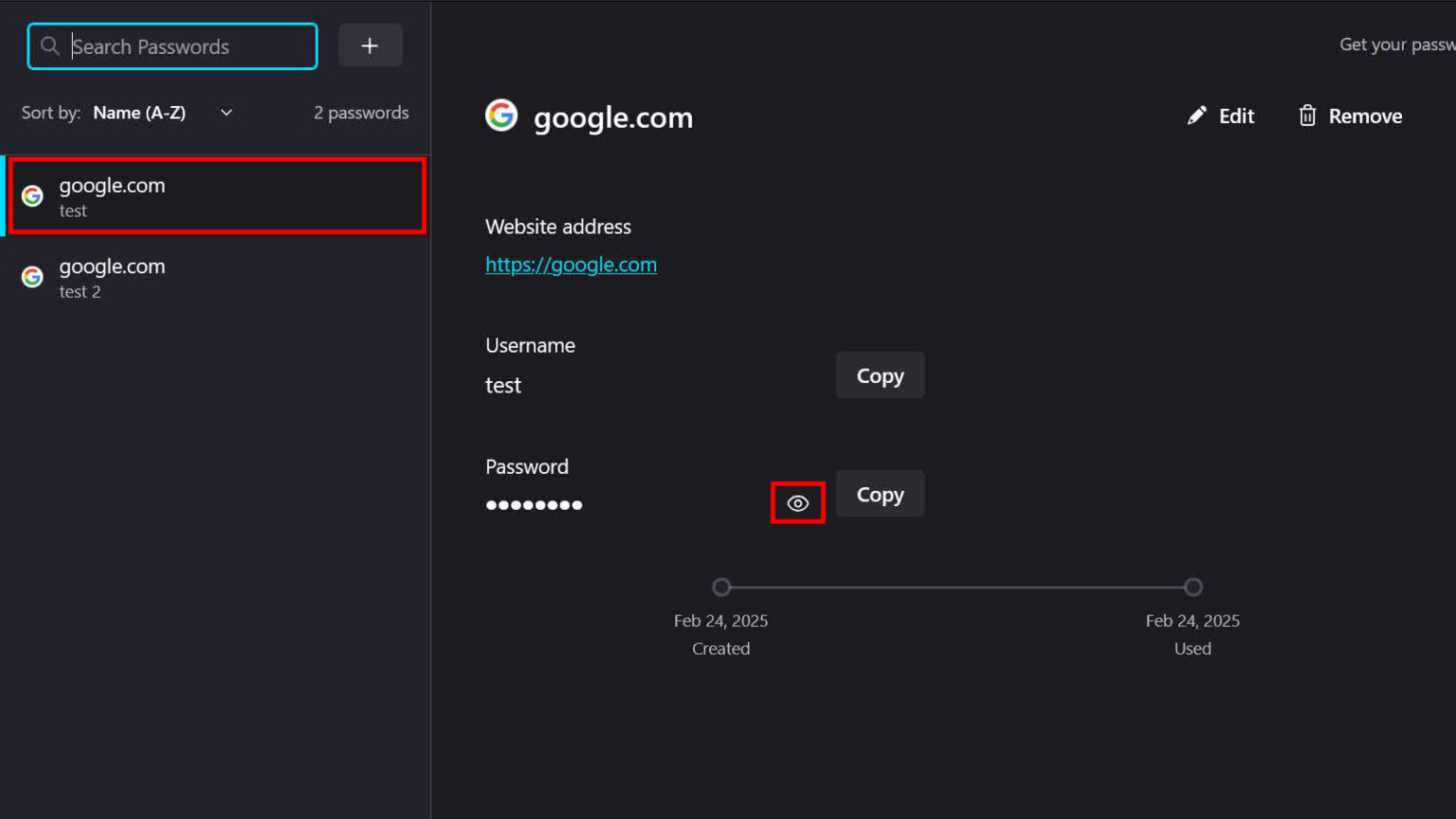Viewport: 1456px width, 819px height.
Task: Click the Get your passwords text at top right
Action: click(x=1396, y=44)
